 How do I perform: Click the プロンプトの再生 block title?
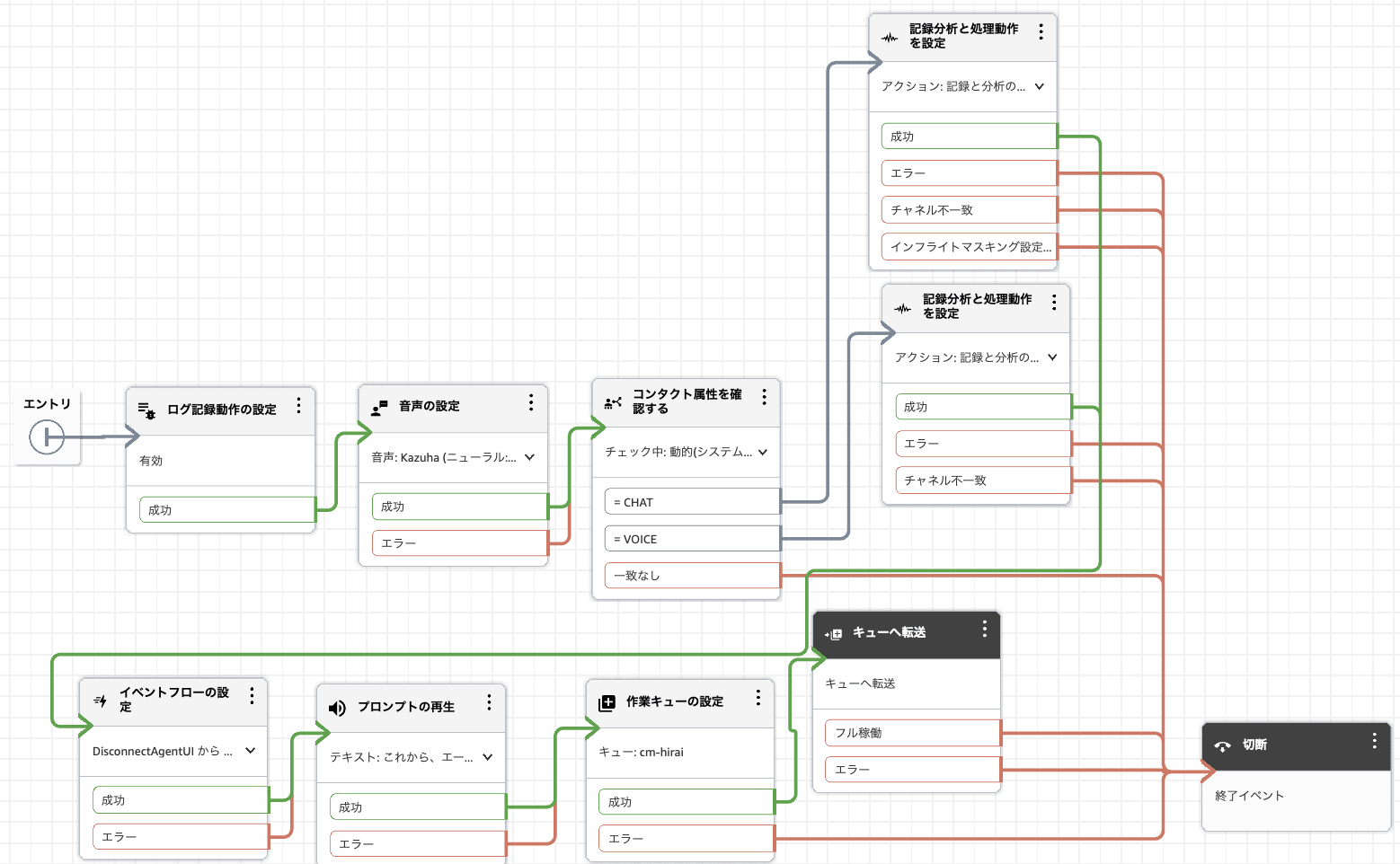pos(406,707)
